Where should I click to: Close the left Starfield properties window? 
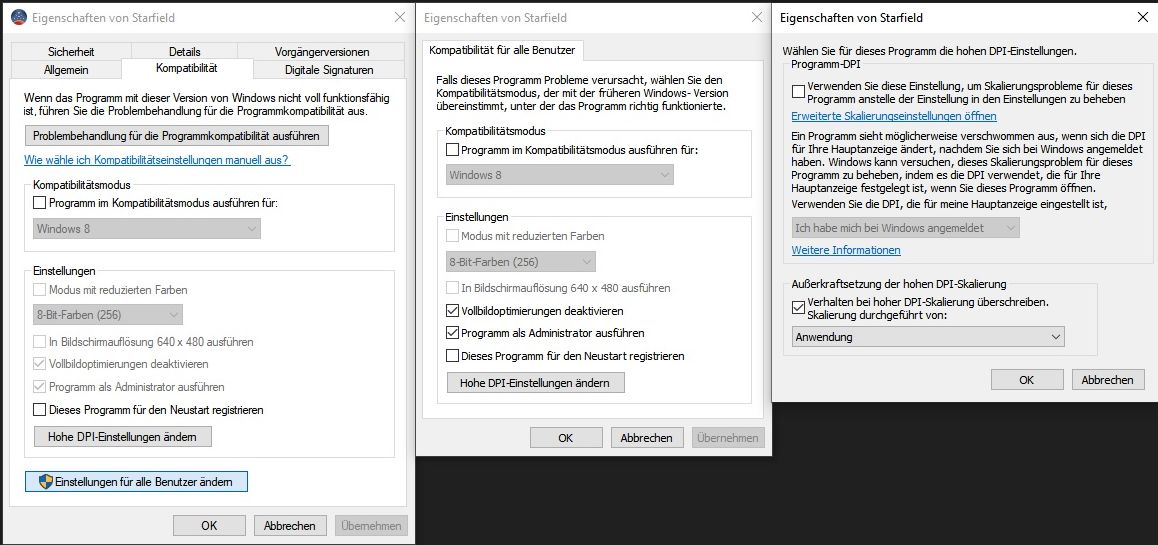[x=400, y=17]
